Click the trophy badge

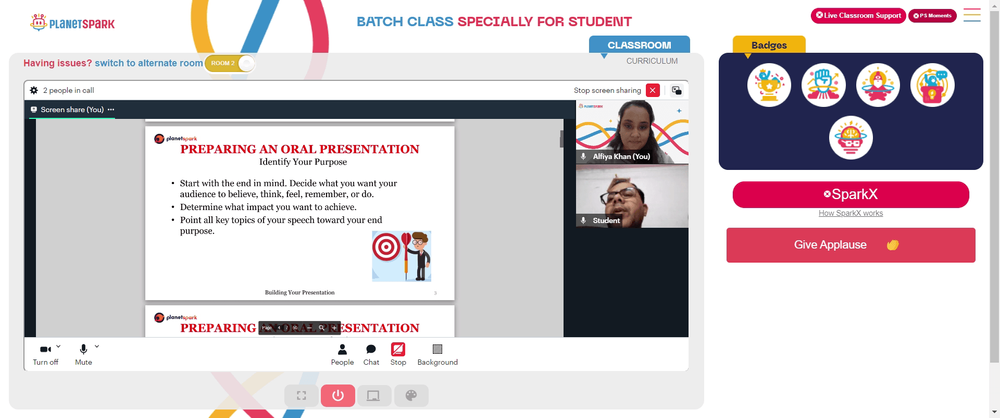(769, 85)
